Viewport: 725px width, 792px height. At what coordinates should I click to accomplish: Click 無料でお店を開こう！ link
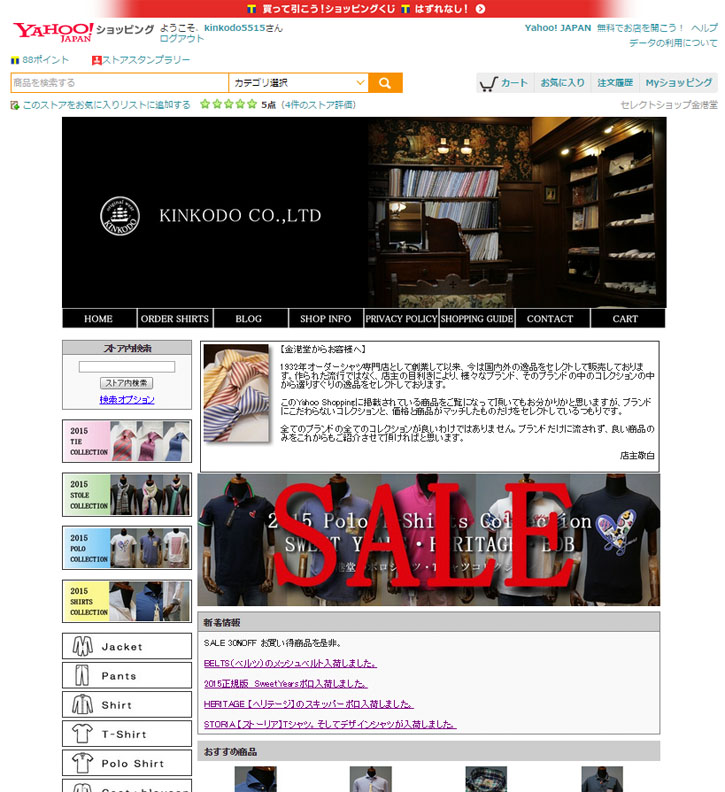[640, 28]
